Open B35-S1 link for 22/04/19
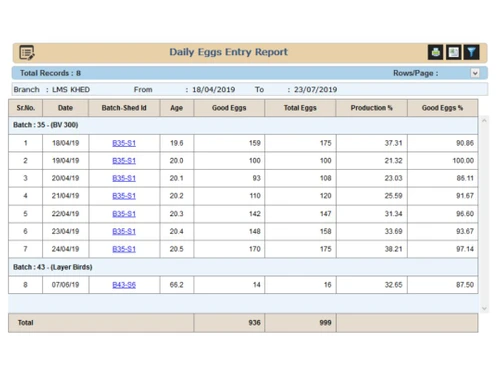 pyautogui.click(x=124, y=214)
